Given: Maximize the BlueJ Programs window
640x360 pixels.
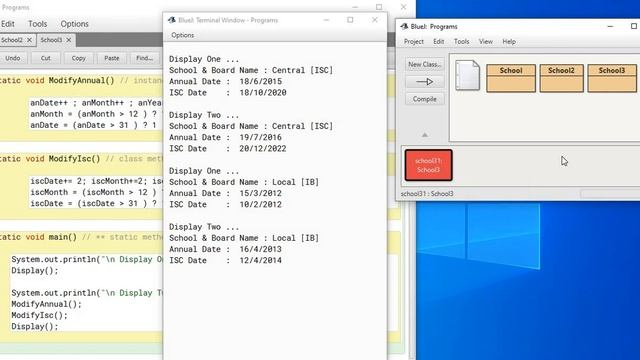Looking at the screenshot, I should (x=633, y=26).
